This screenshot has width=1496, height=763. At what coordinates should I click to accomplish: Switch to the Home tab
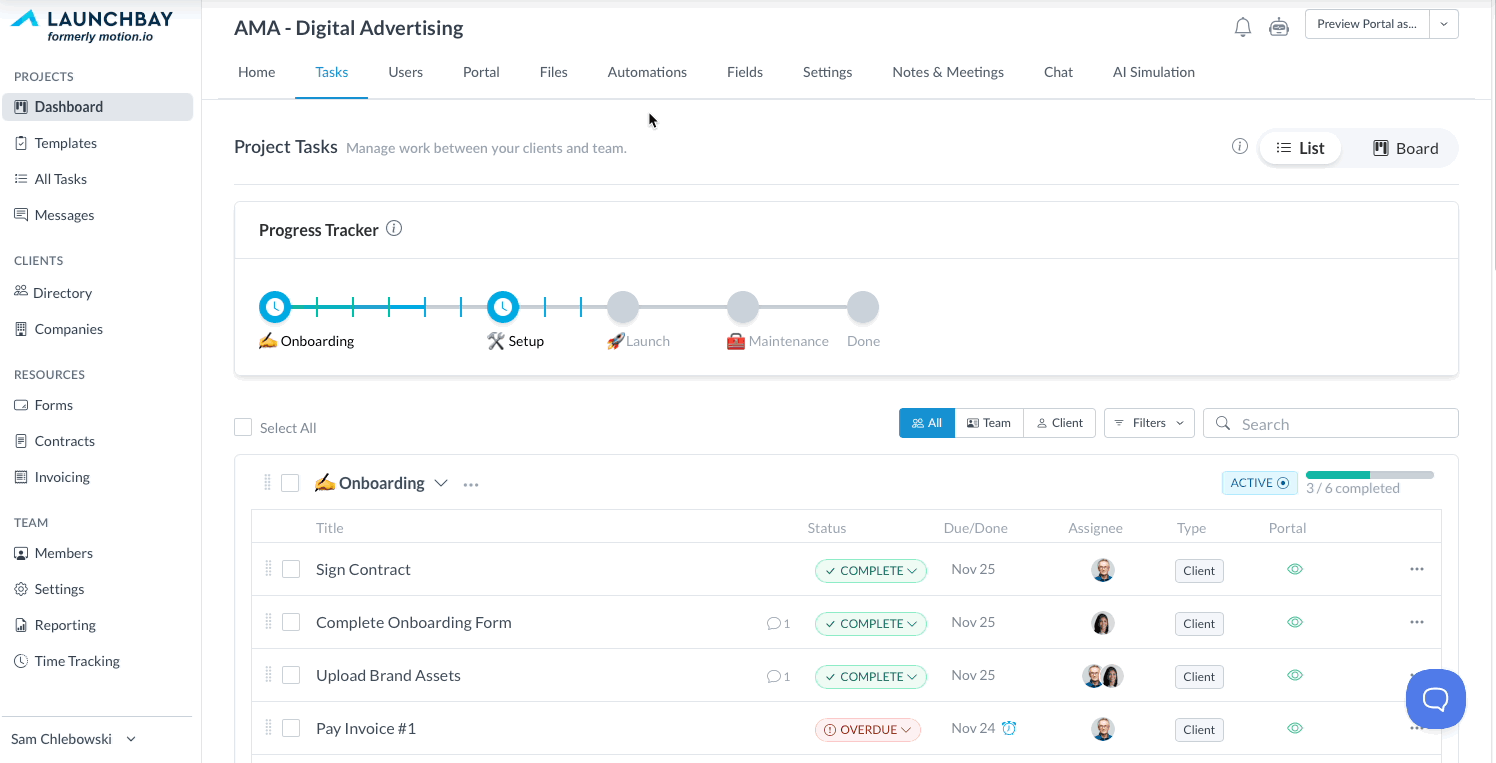coord(256,72)
